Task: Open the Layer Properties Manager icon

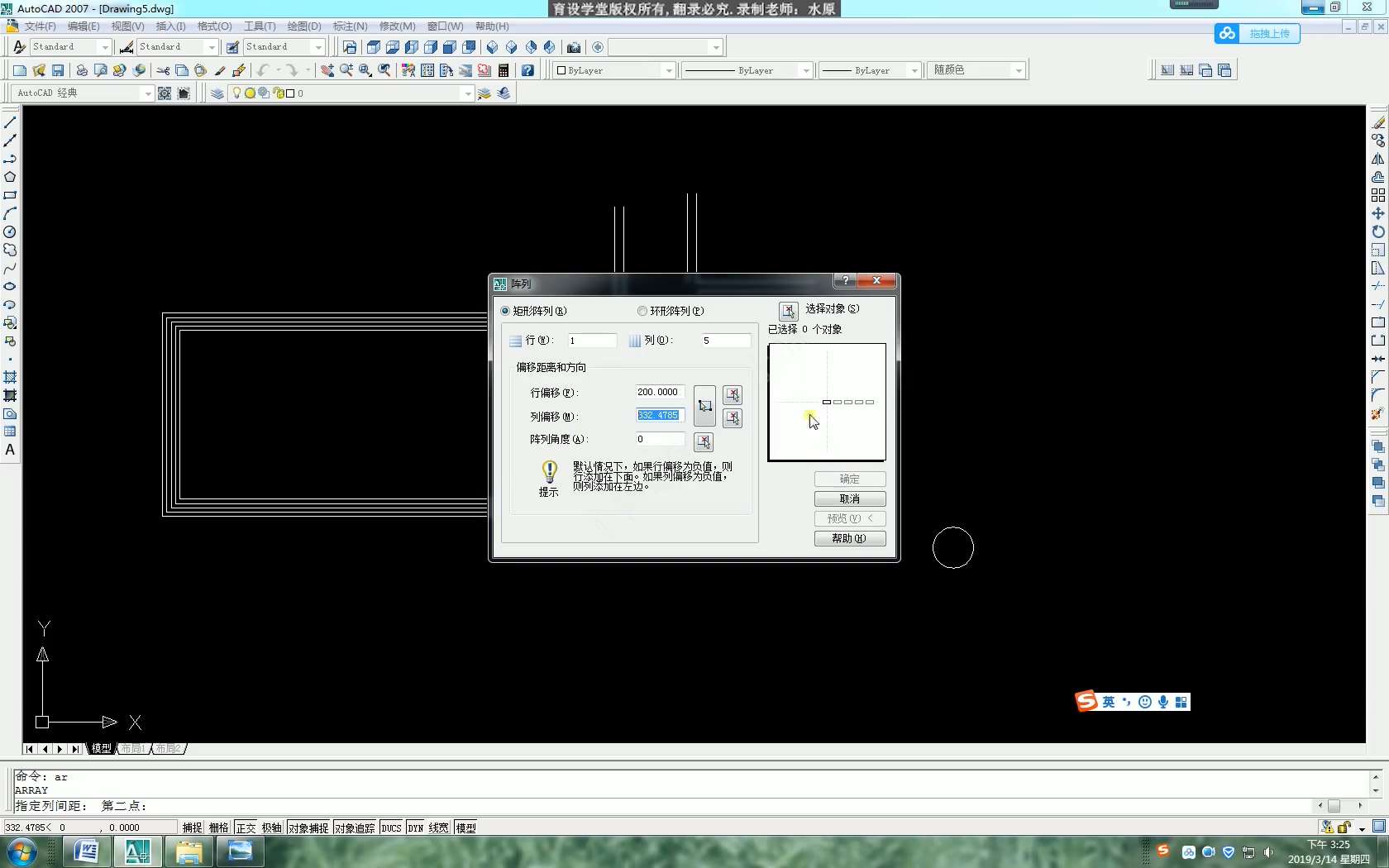Action: point(217,93)
